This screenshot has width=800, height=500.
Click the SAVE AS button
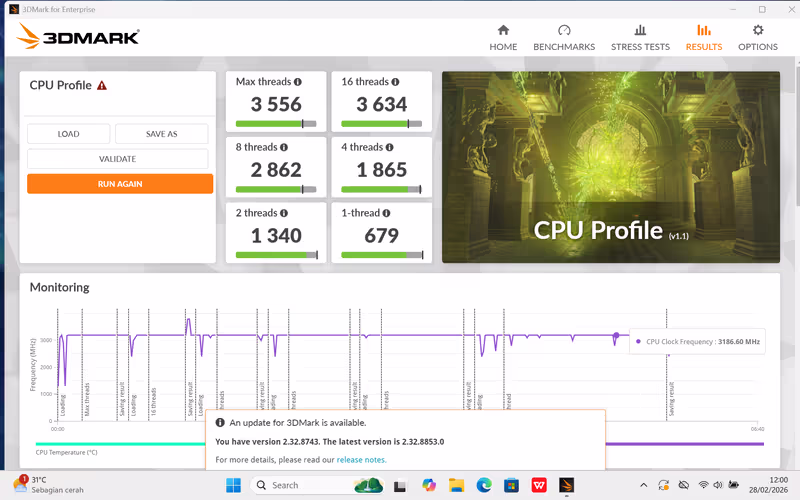(162, 134)
